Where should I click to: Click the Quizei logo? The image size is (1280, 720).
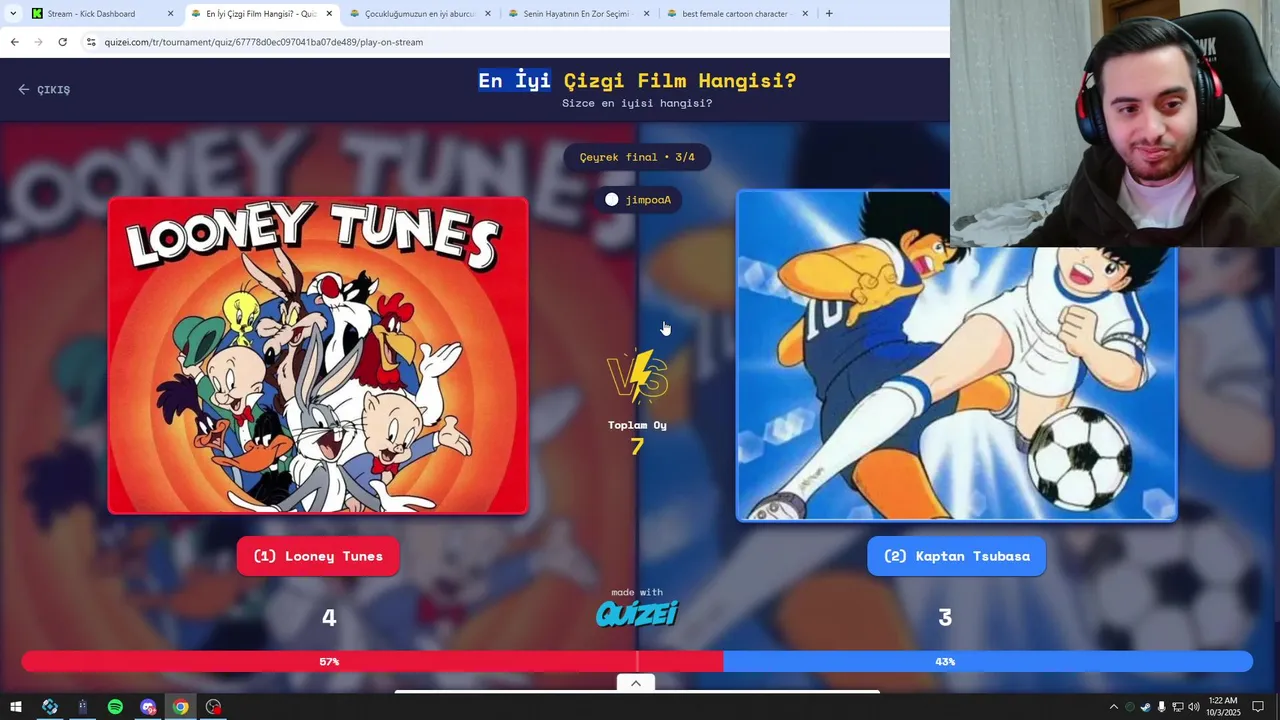click(x=637, y=612)
